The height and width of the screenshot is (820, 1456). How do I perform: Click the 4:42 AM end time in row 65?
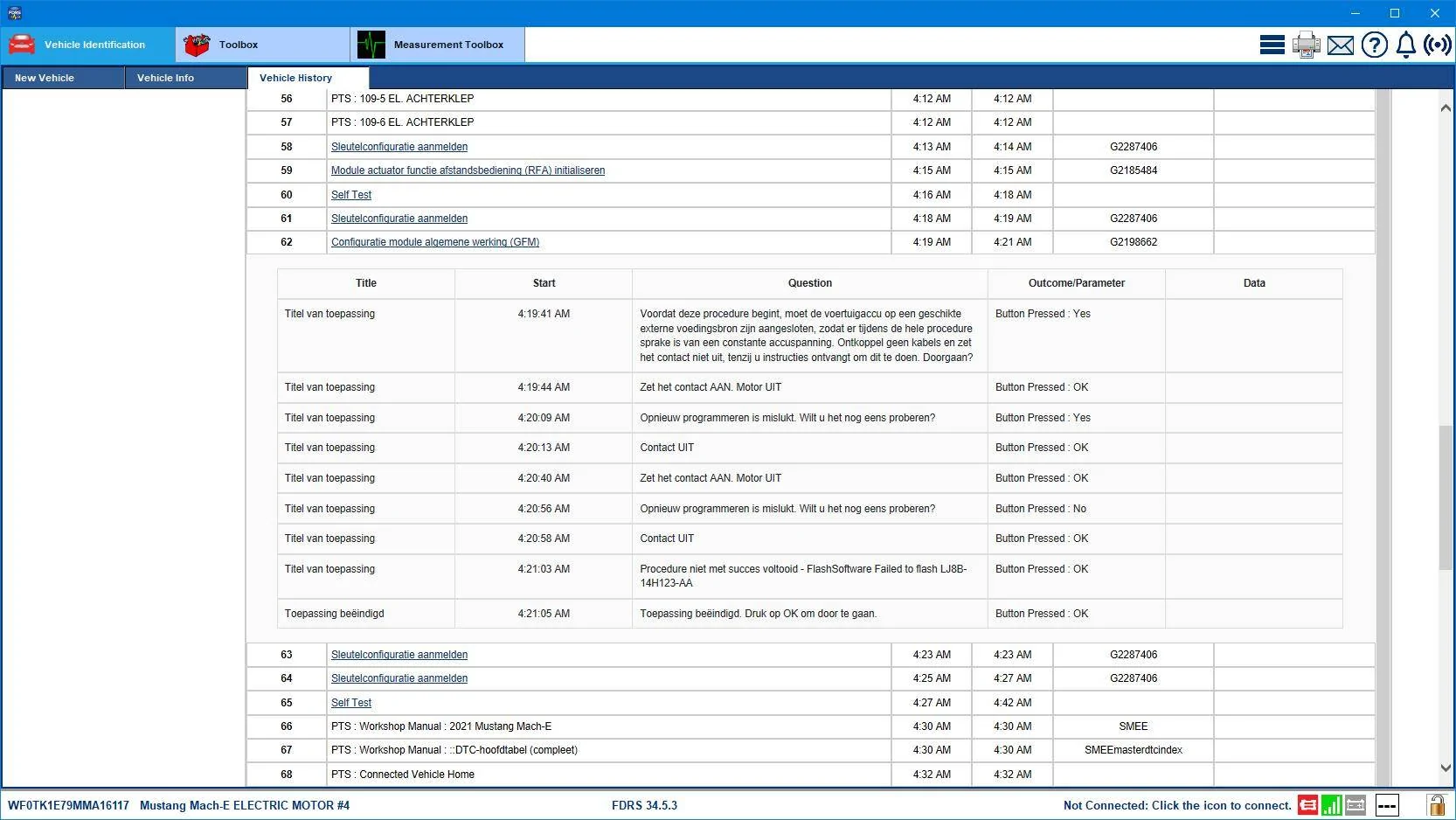click(1012, 703)
